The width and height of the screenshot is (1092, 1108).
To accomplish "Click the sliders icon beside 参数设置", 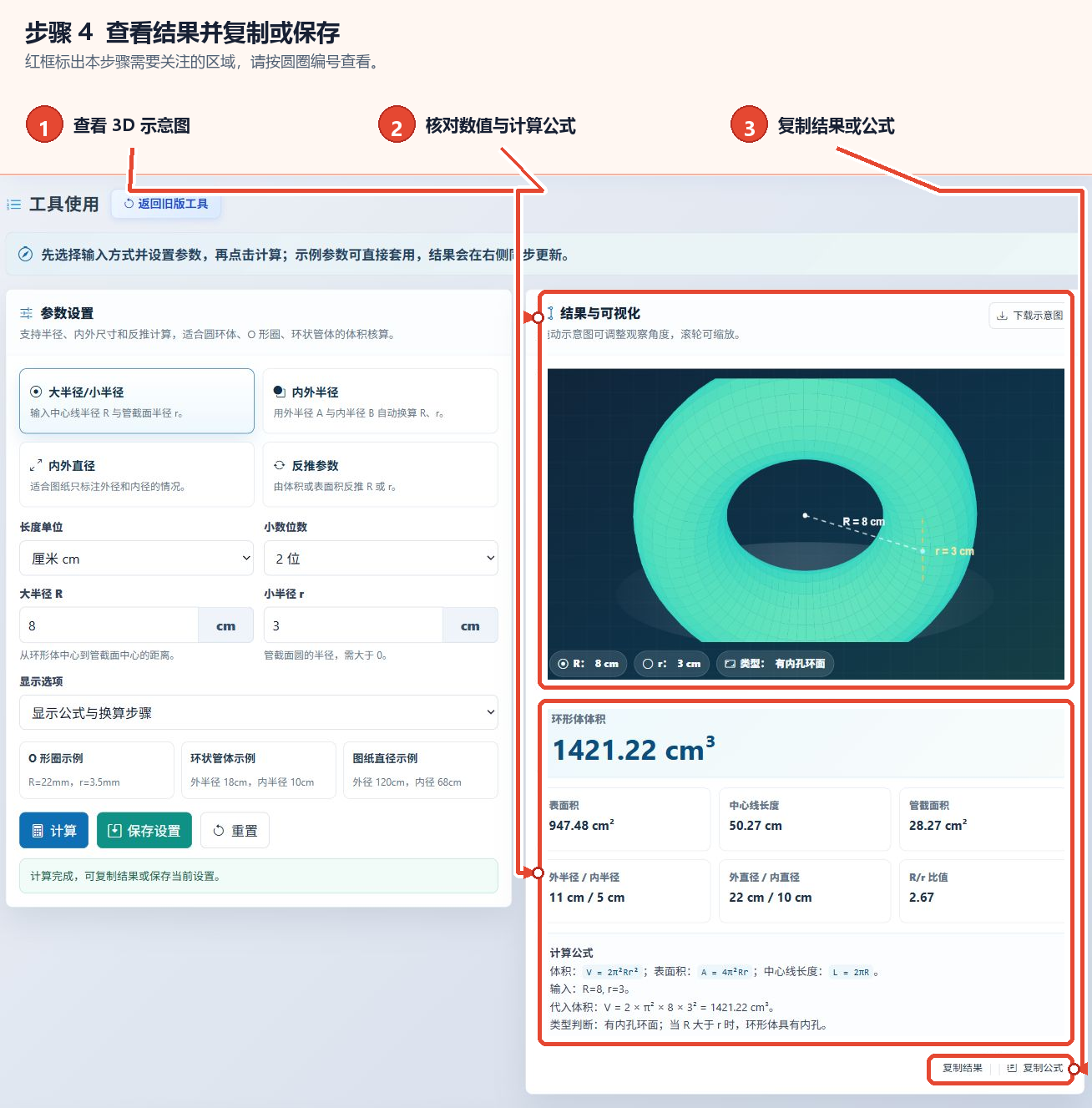I will click(27, 313).
